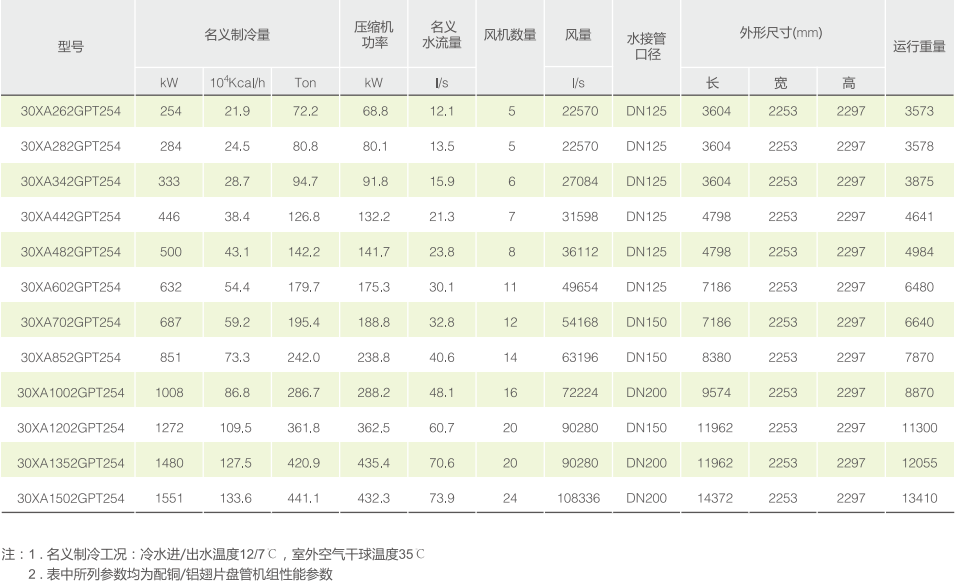Select the 30XA702GPT254 model row label

point(70,322)
